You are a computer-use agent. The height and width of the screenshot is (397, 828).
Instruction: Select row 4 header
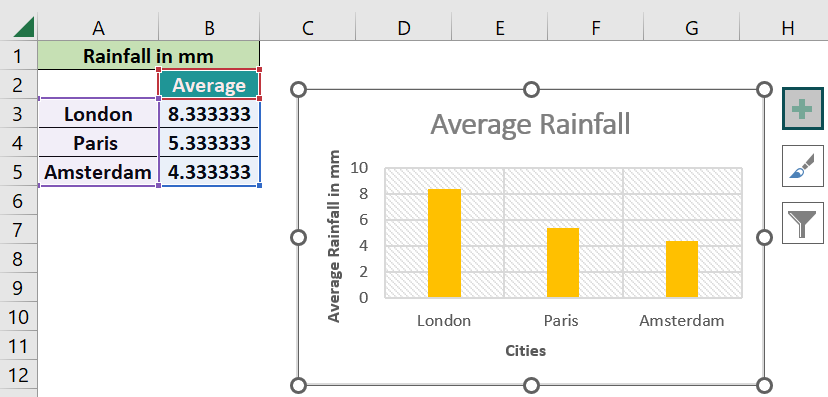click(x=18, y=143)
